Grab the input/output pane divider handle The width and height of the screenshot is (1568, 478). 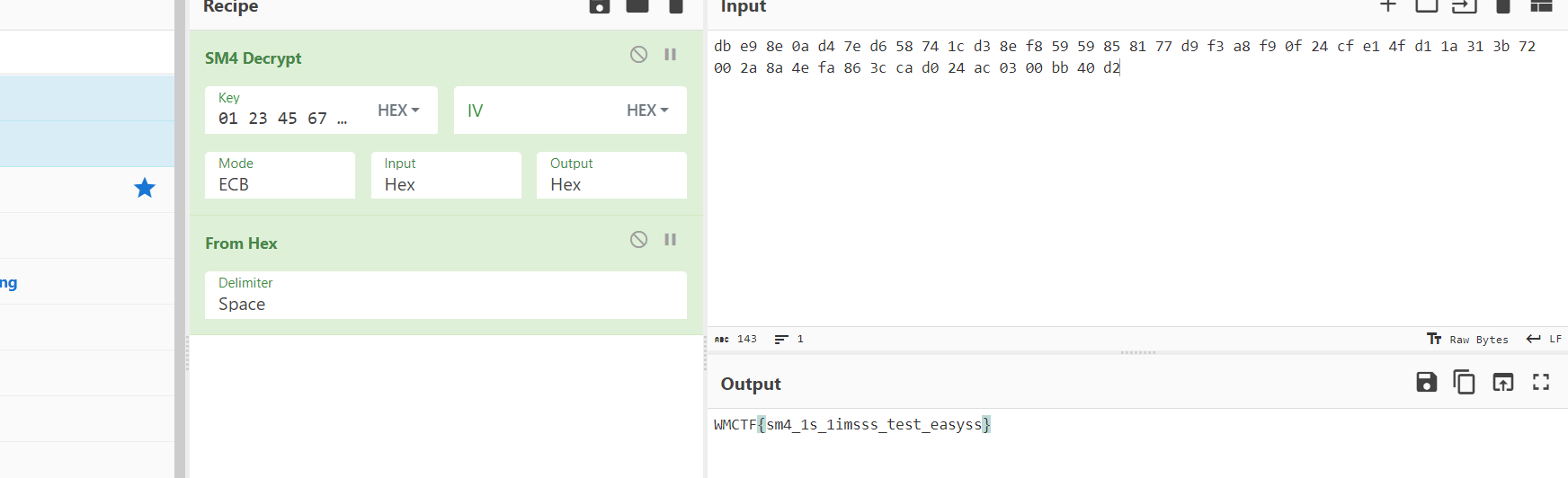1137,352
